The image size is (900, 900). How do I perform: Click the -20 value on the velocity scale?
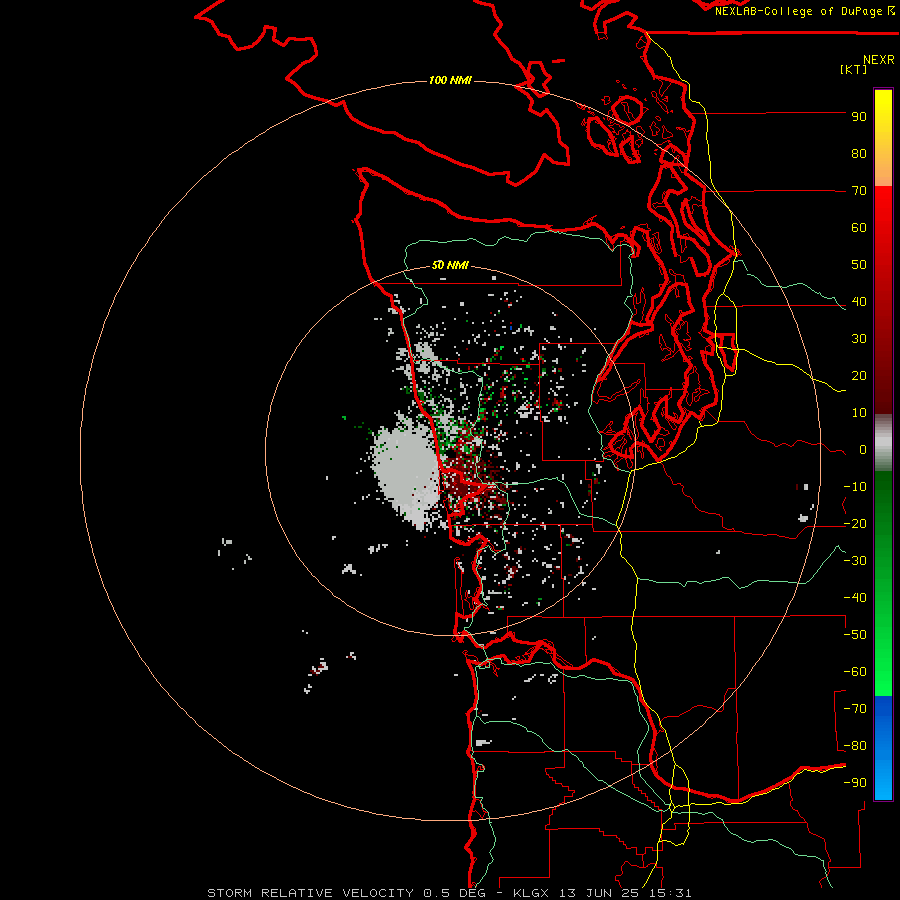pos(855,524)
